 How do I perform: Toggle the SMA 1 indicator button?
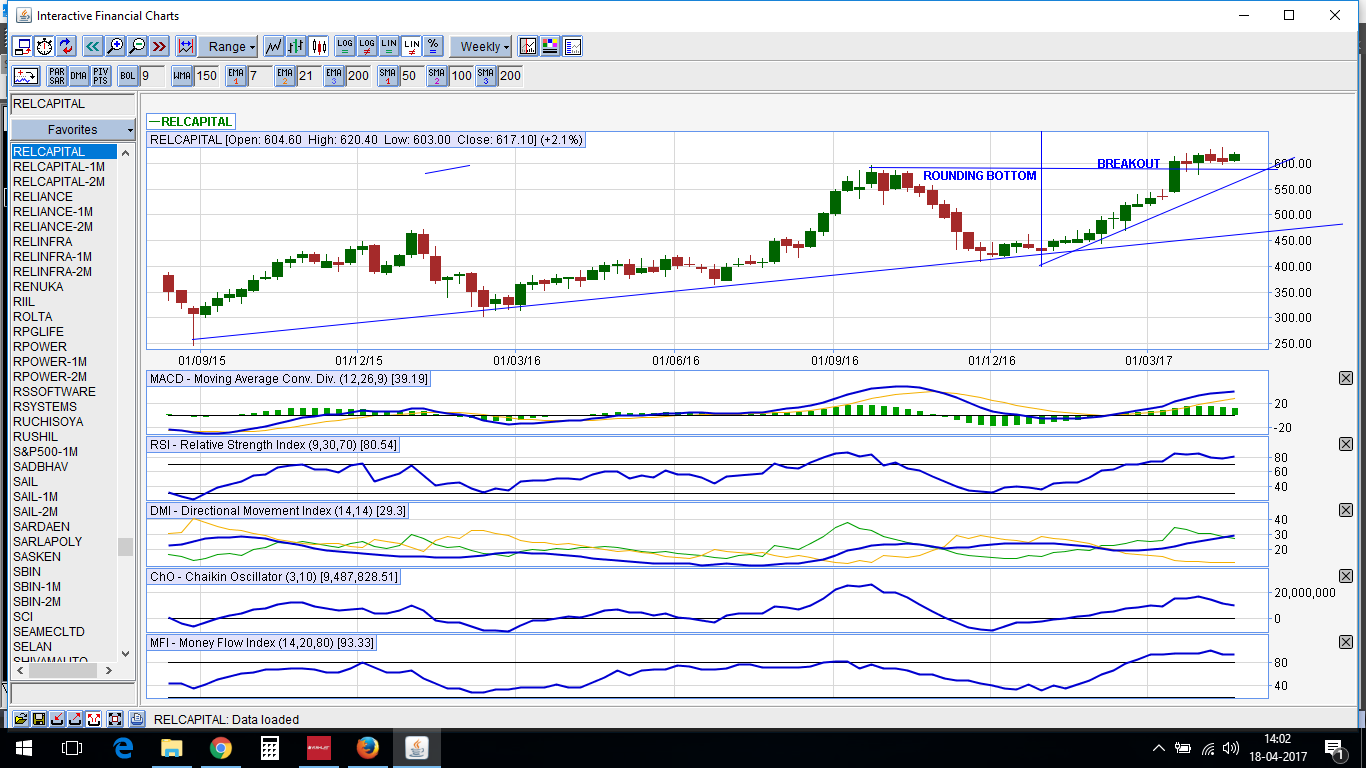point(388,75)
